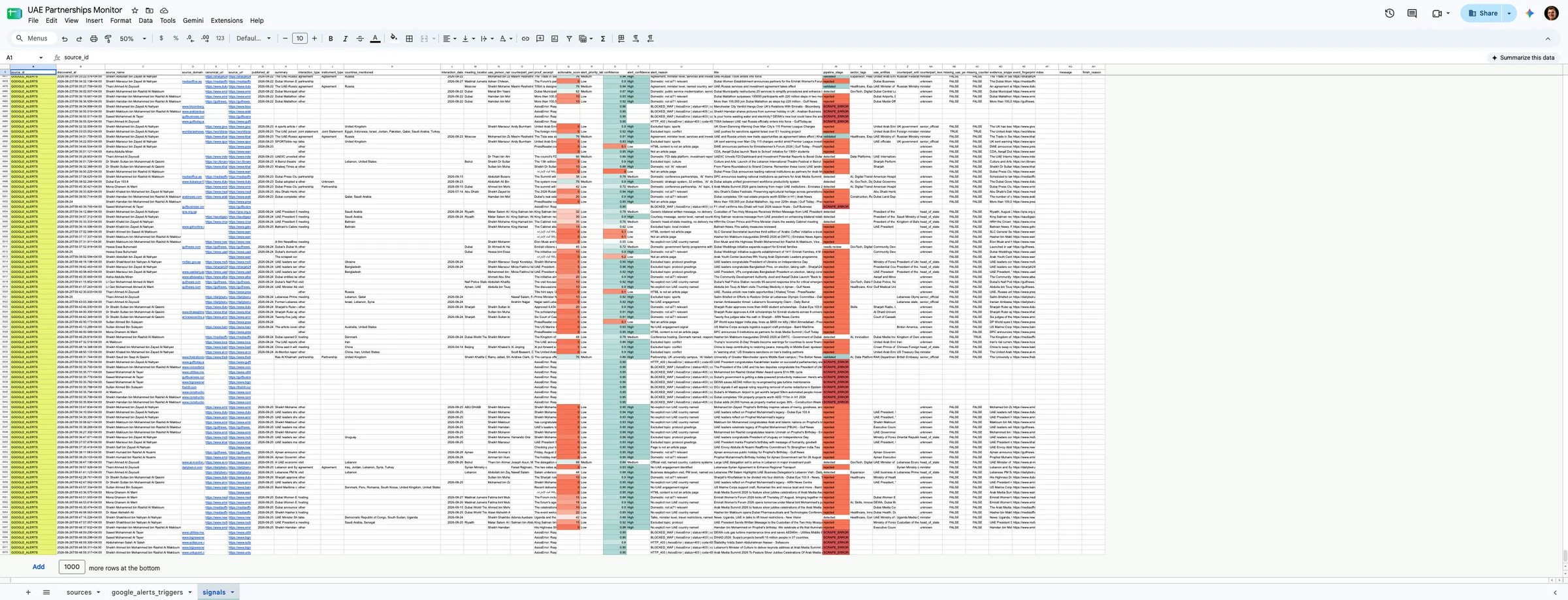The height and width of the screenshot is (600, 1568).
Task: Click the user account avatar
Action: [1551, 13]
